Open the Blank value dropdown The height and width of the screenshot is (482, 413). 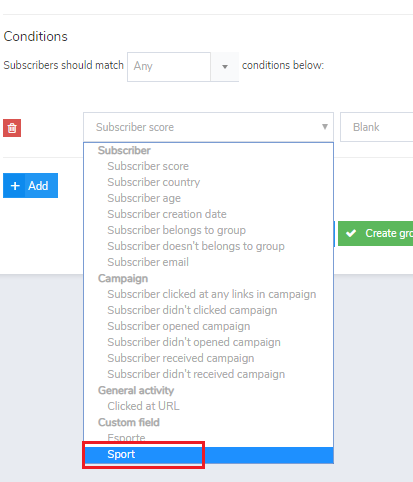(377, 127)
